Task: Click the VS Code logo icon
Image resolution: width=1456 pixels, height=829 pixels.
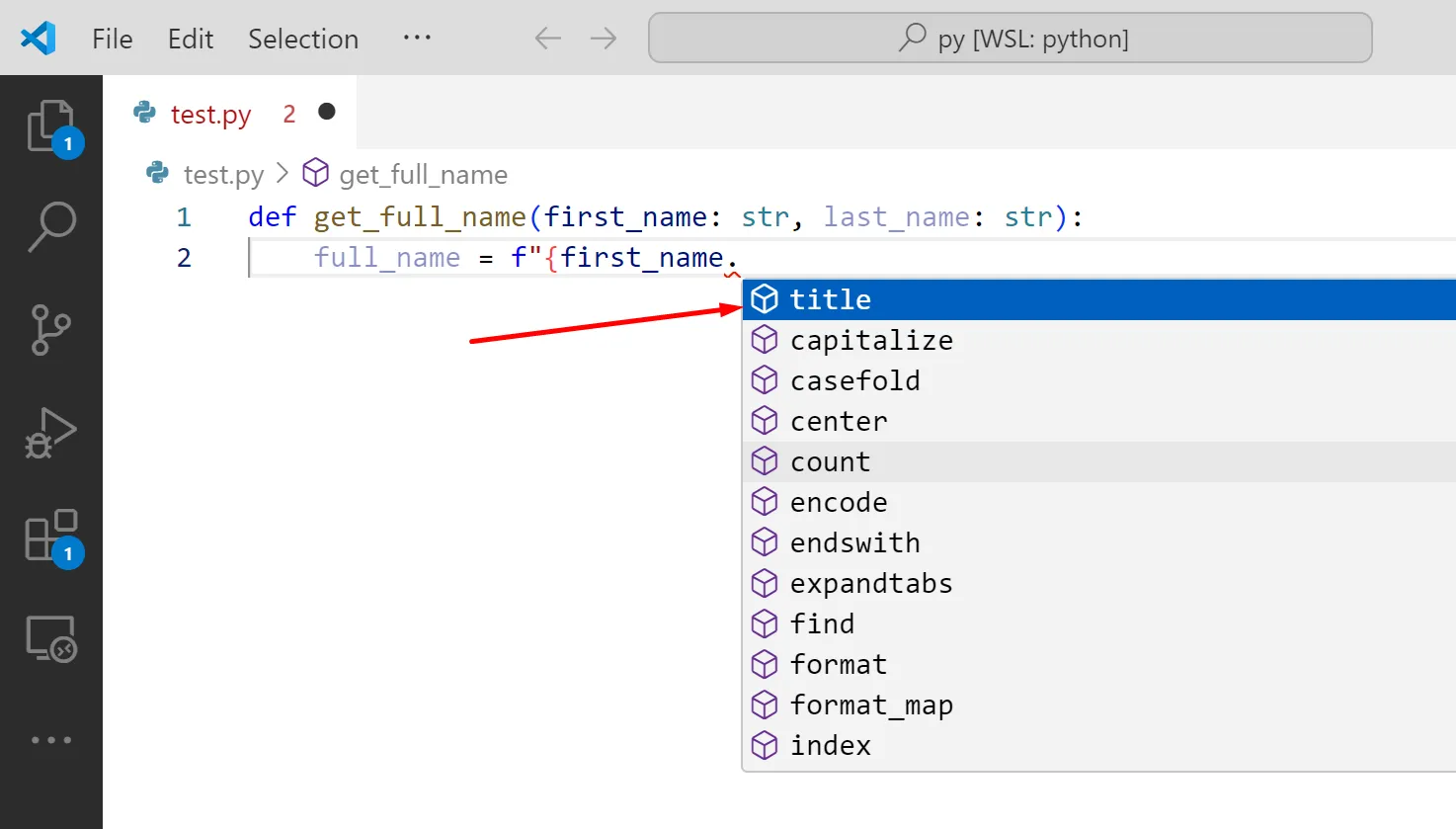Action: pos(39,39)
